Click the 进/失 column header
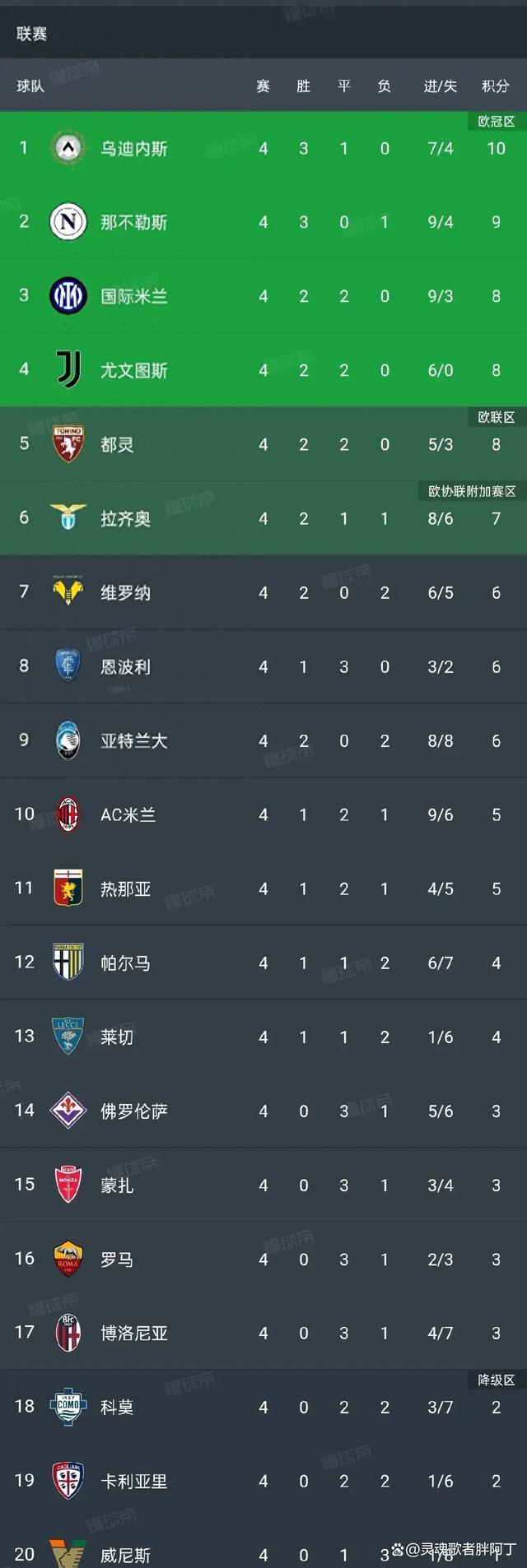This screenshot has height=1568, width=527. click(440, 86)
